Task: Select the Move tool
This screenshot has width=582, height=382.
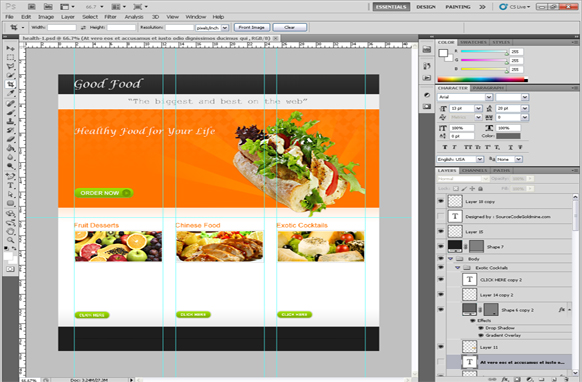Action: point(10,48)
